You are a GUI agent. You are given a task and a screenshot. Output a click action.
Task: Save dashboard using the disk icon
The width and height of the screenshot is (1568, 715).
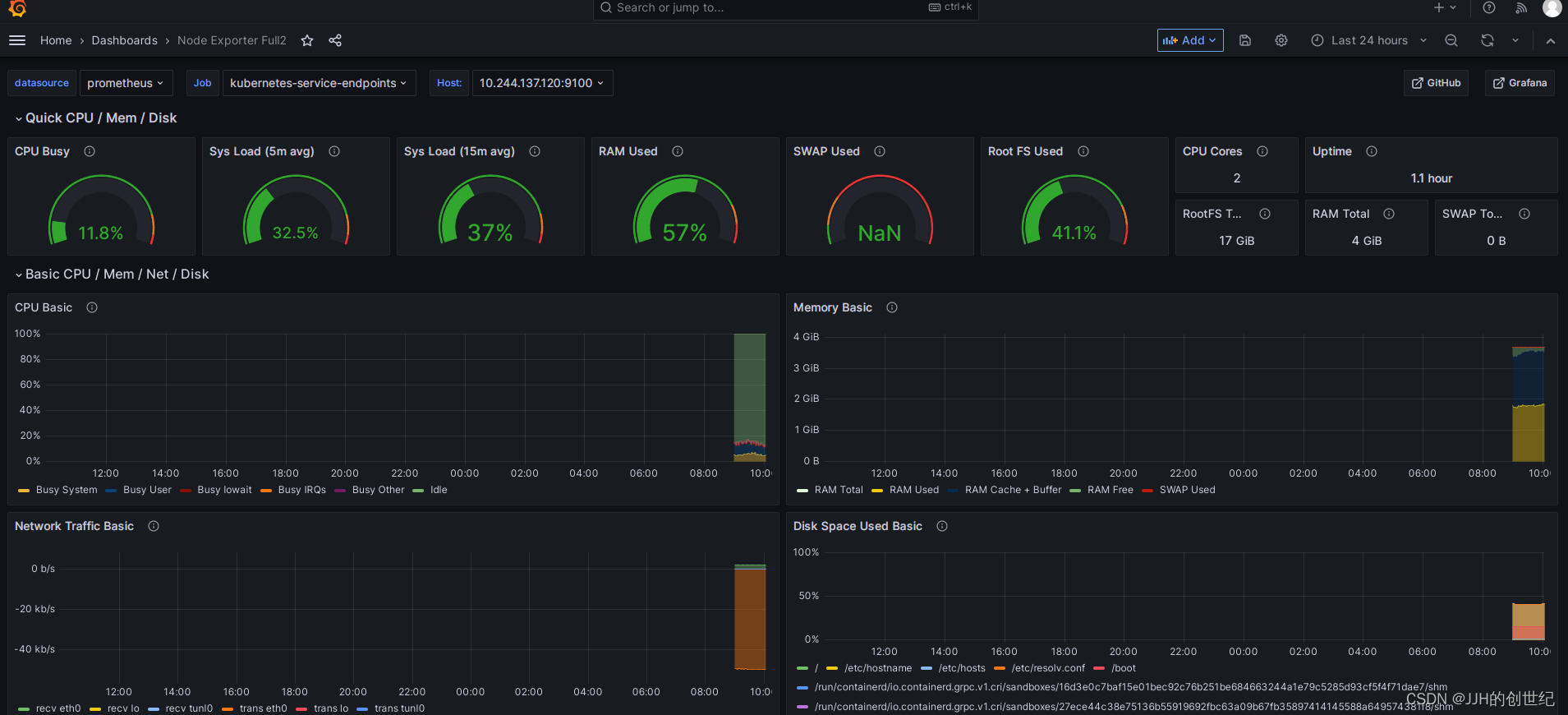click(1245, 40)
